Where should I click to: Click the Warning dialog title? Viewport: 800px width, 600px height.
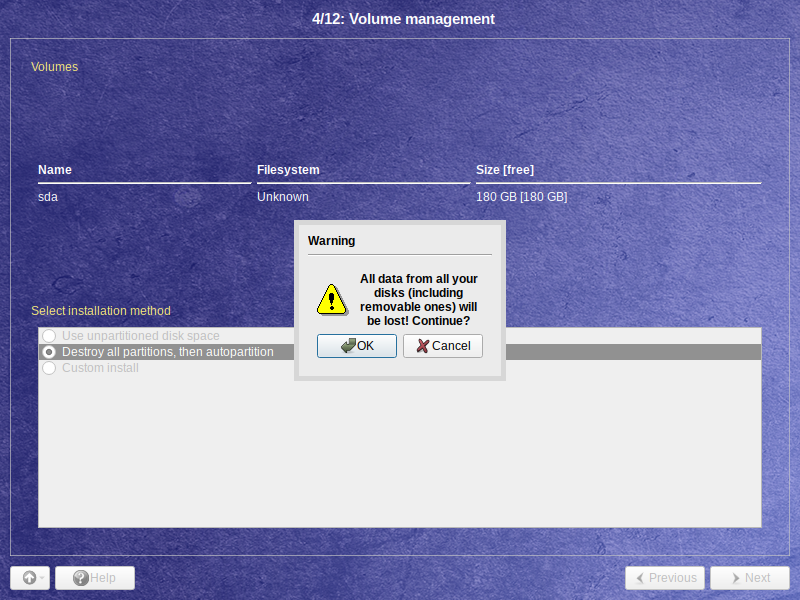pos(332,241)
